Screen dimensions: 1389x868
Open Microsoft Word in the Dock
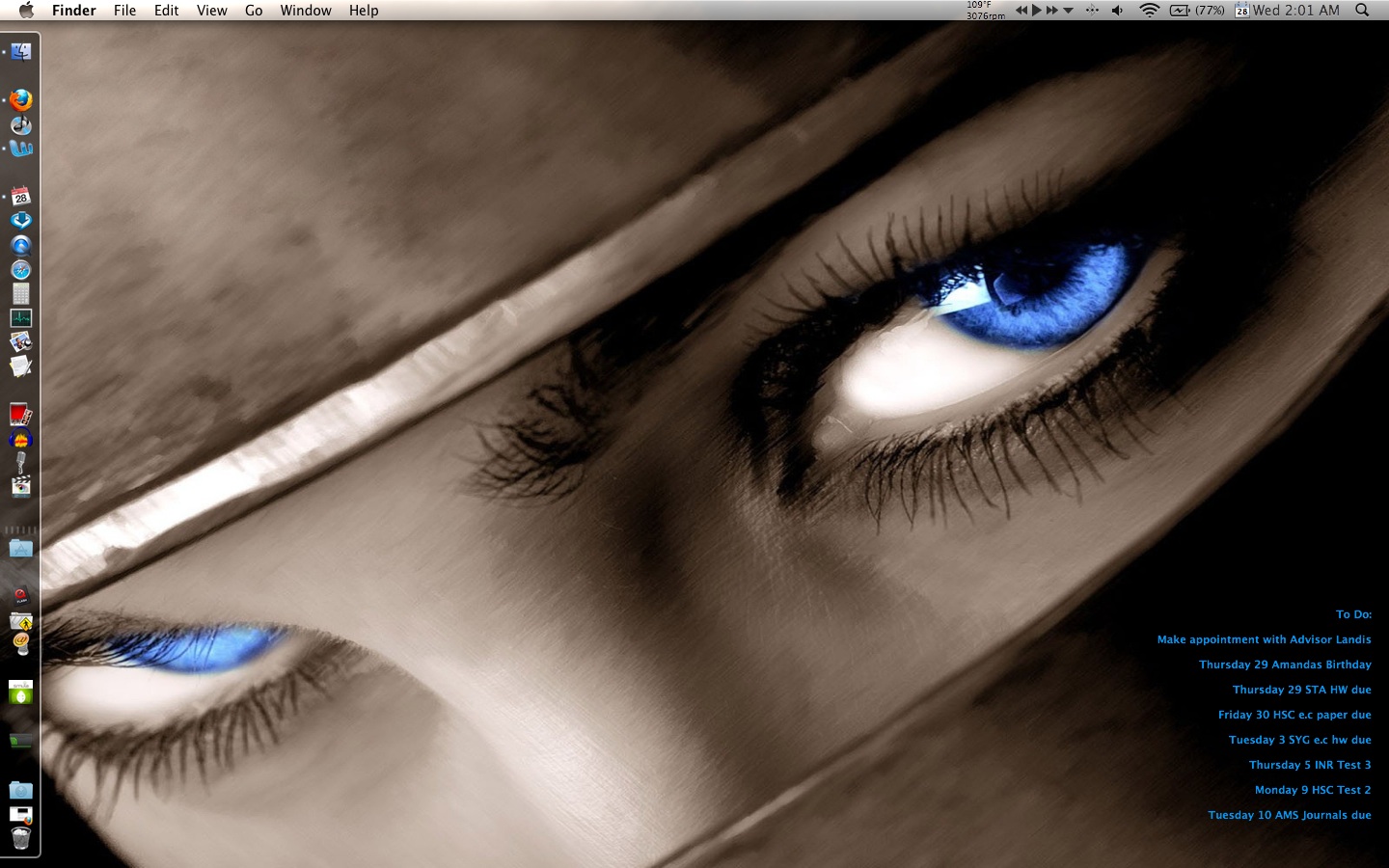pos(20,149)
